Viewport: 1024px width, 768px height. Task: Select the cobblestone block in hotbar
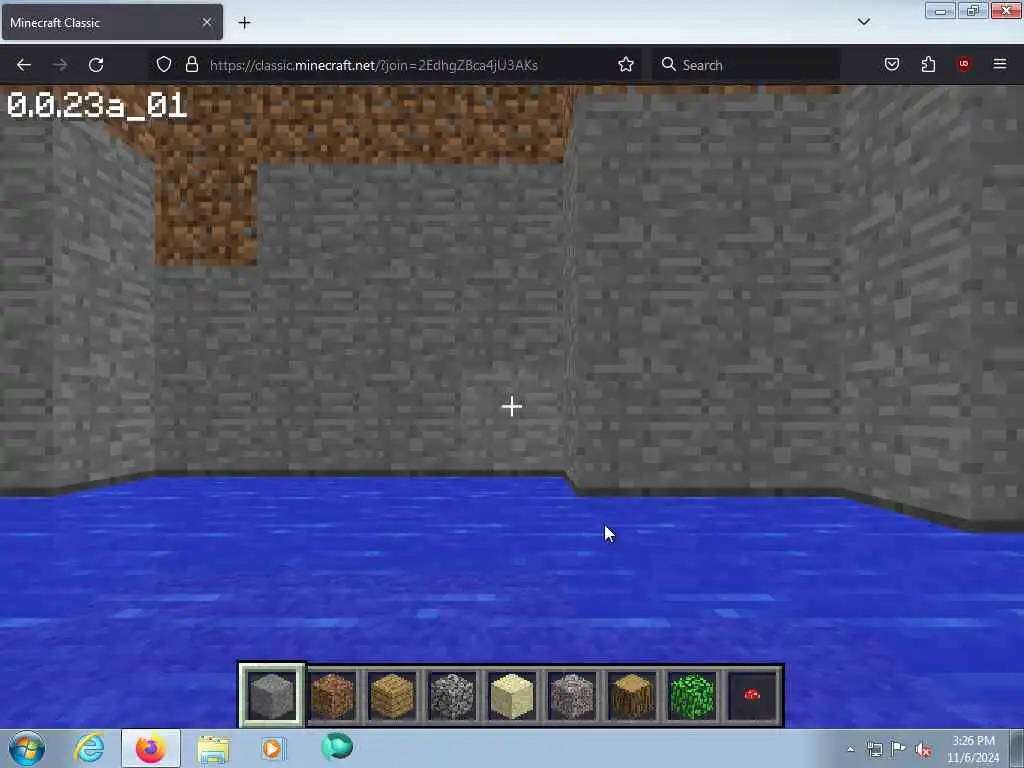452,696
